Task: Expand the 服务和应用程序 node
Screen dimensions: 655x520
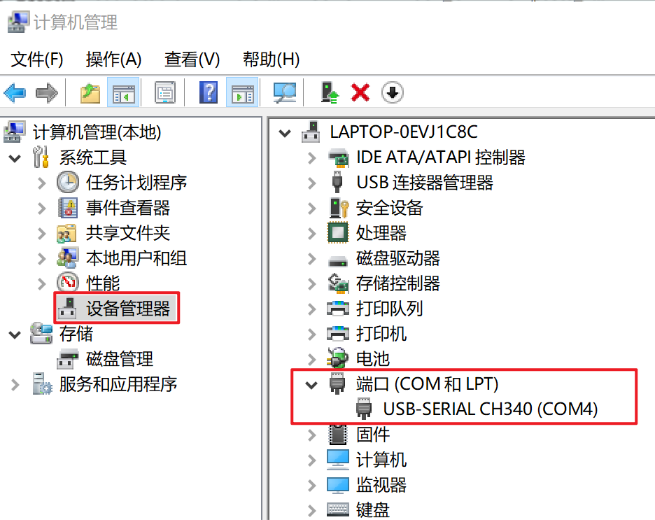Action: 15,385
